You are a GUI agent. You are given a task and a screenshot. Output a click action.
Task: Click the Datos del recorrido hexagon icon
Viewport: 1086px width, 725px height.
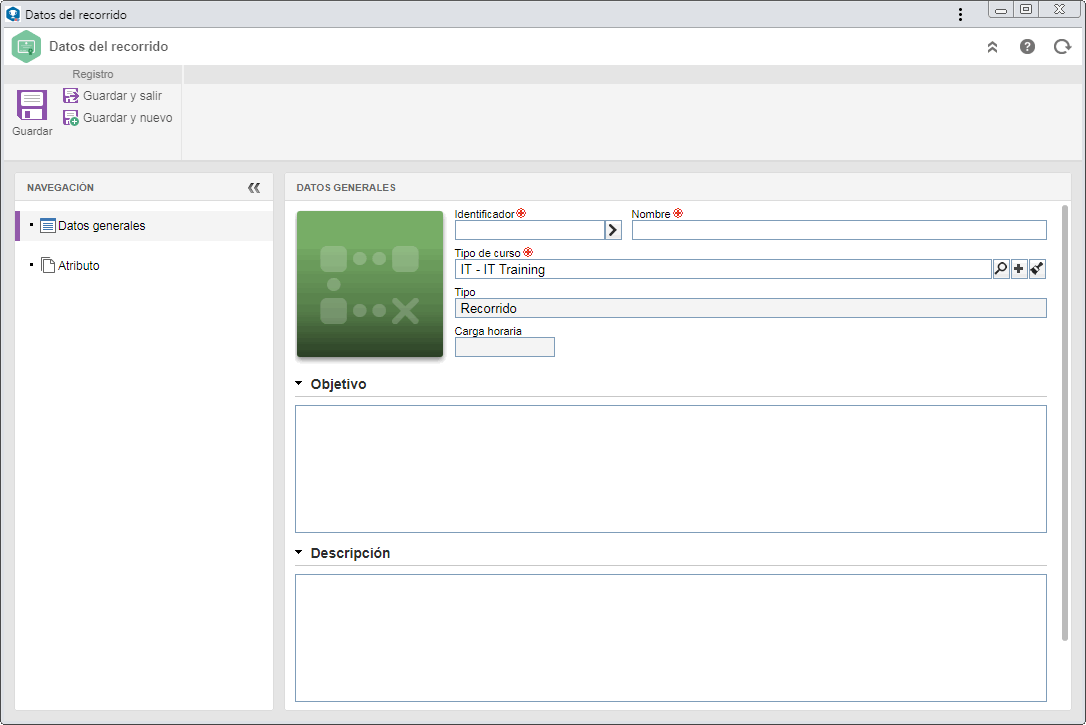tap(26, 46)
